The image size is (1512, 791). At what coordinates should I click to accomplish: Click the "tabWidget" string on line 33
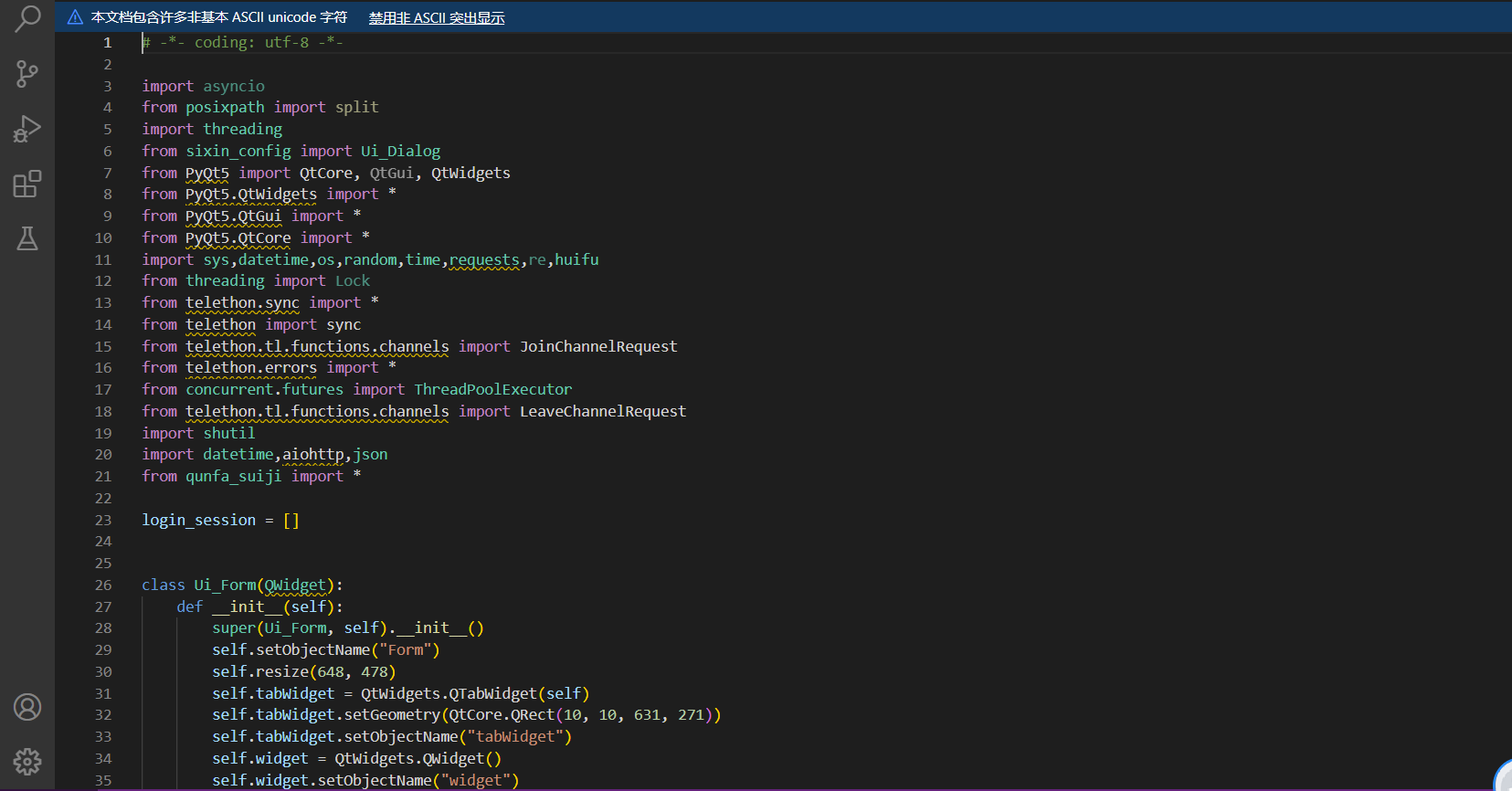[515, 736]
